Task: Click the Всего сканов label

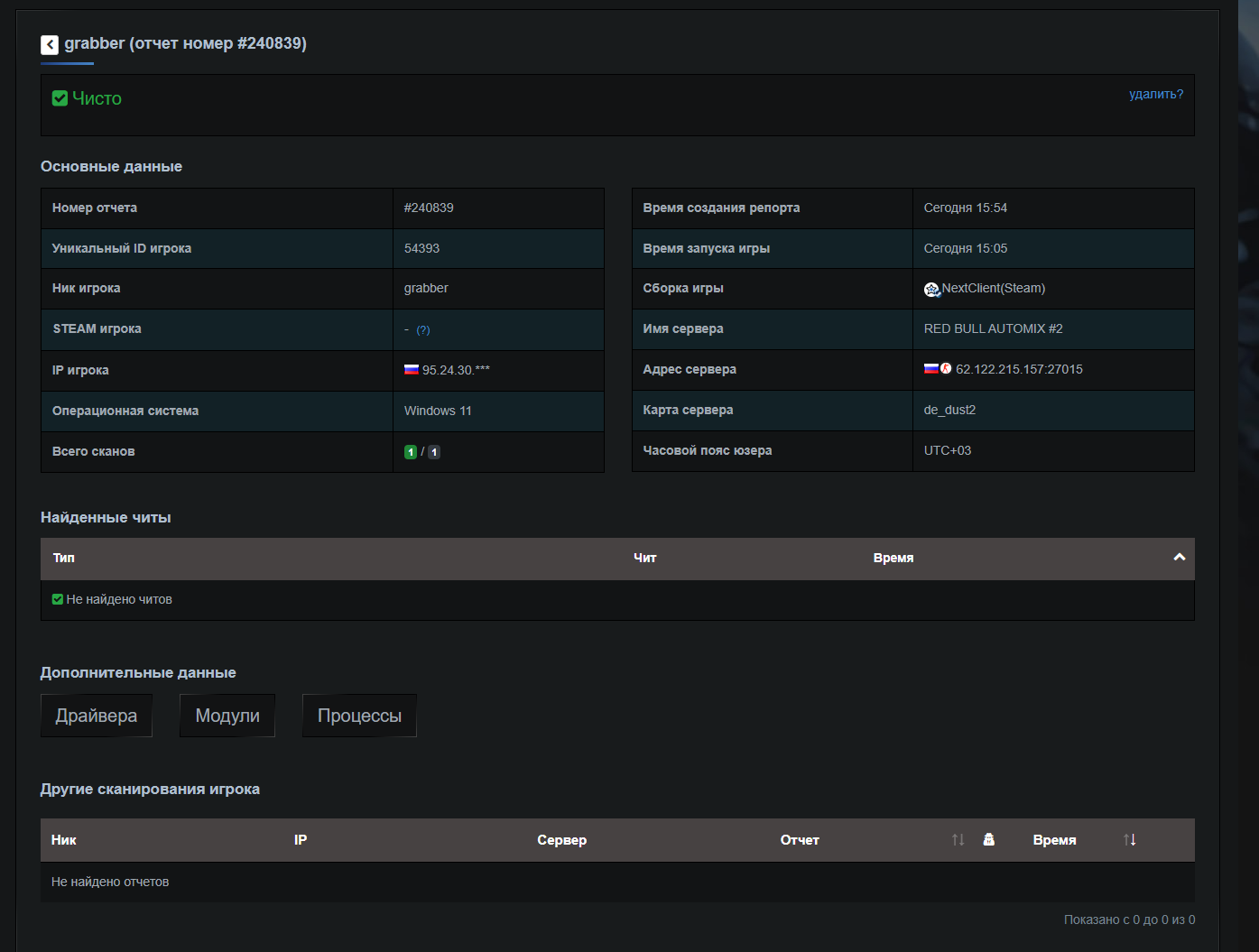Action: (94, 451)
